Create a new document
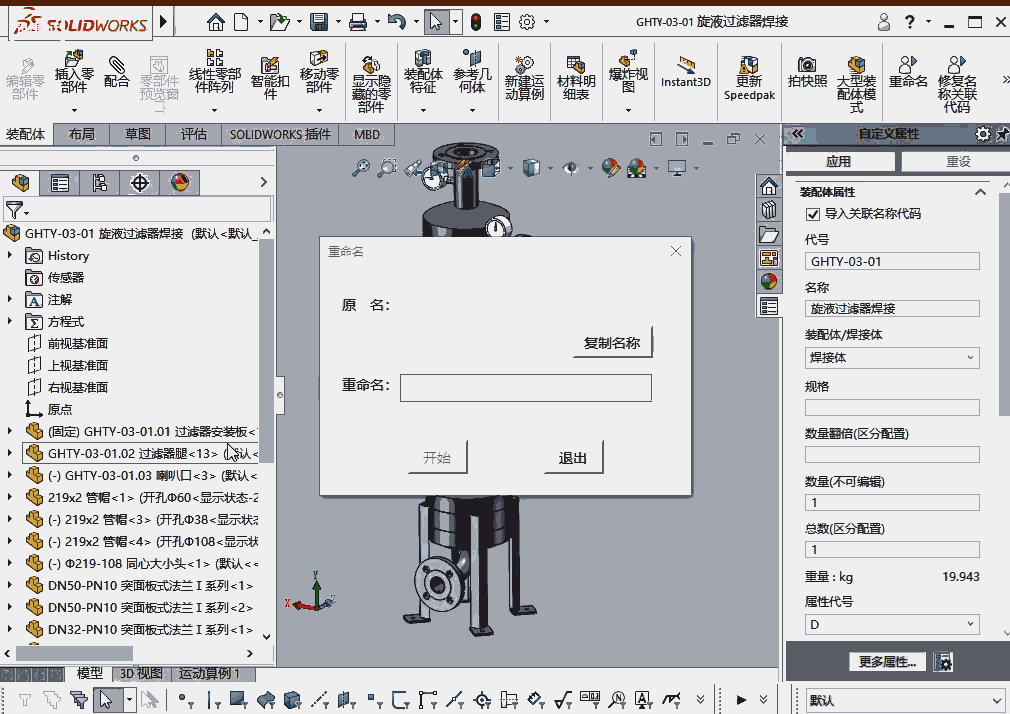The height and width of the screenshot is (714, 1010). point(241,23)
